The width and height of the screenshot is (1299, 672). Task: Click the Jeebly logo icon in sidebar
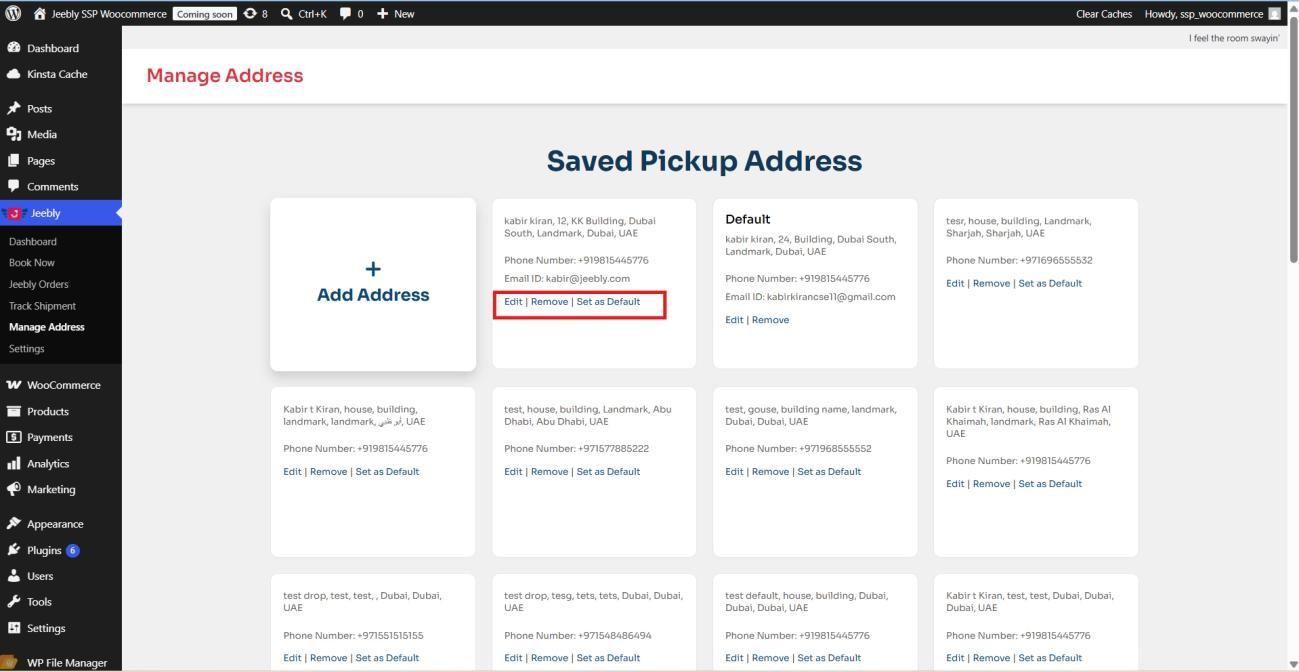pyautogui.click(x=14, y=213)
